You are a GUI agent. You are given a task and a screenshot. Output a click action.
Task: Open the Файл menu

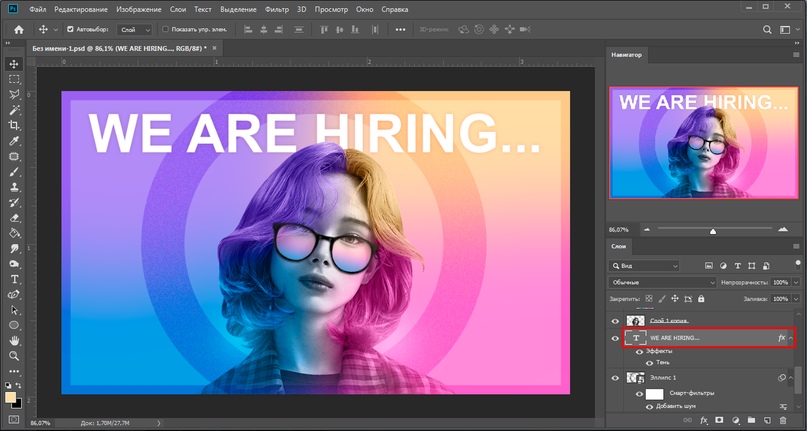pos(38,9)
